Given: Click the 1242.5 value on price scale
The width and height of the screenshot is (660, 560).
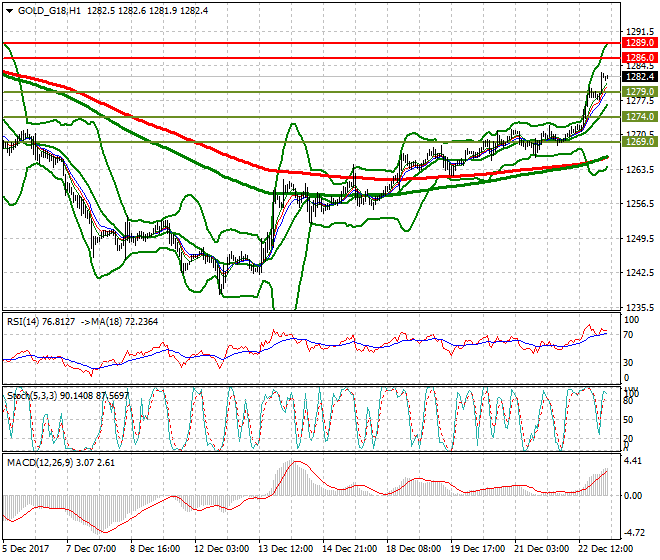Looking at the screenshot, I should [639, 273].
